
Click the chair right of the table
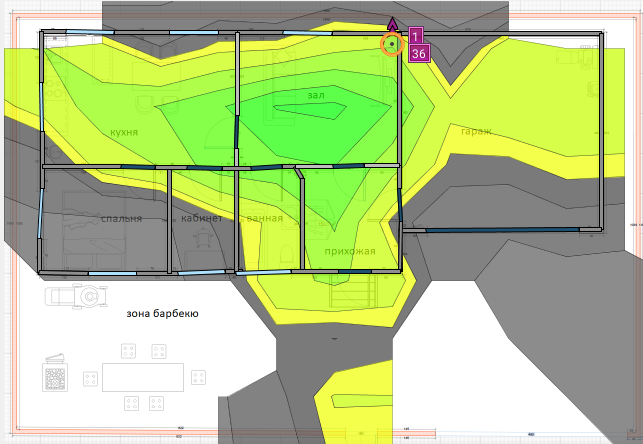pos(198,377)
